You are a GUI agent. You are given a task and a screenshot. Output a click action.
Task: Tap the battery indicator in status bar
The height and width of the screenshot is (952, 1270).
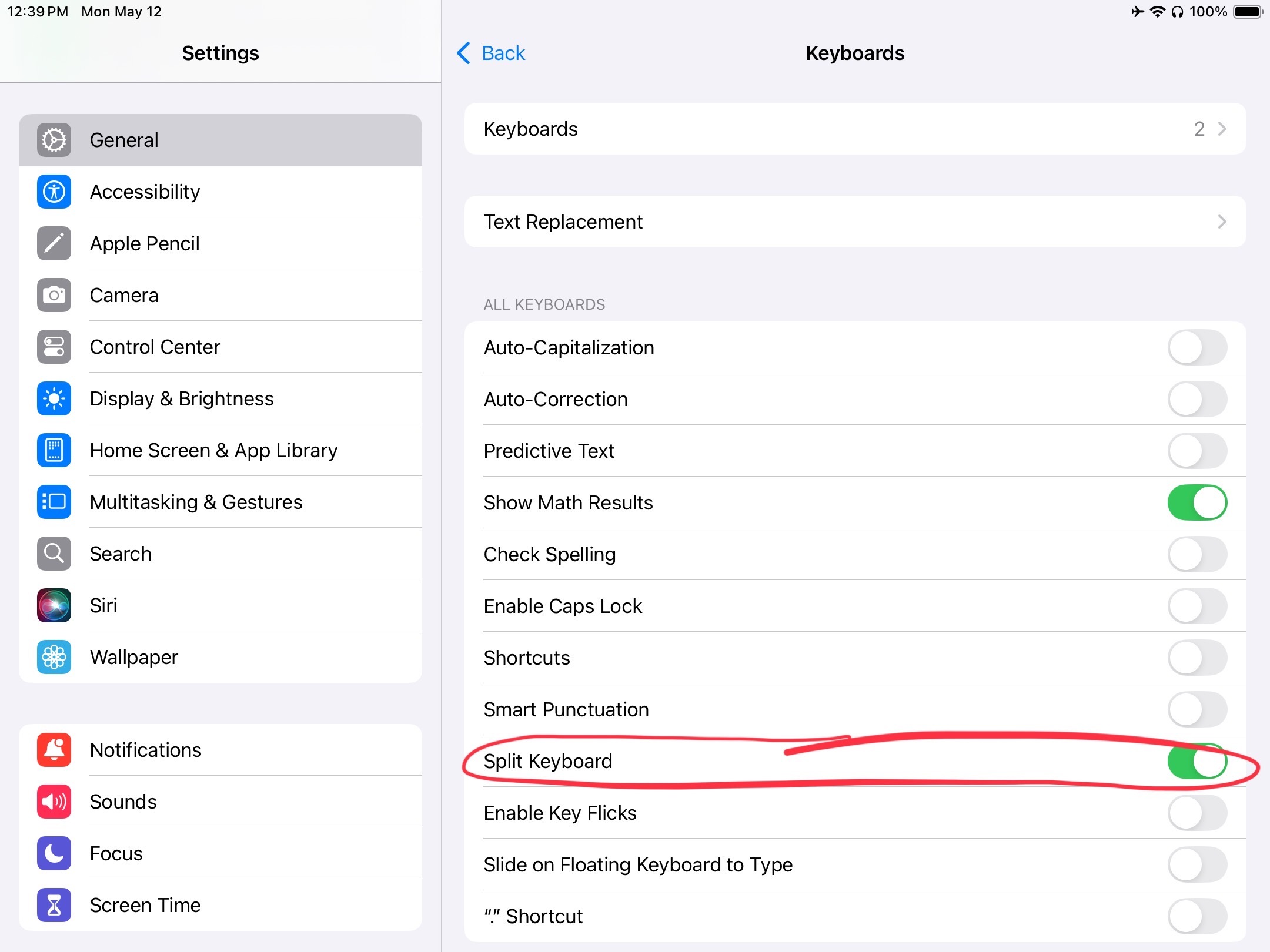tap(1248, 12)
